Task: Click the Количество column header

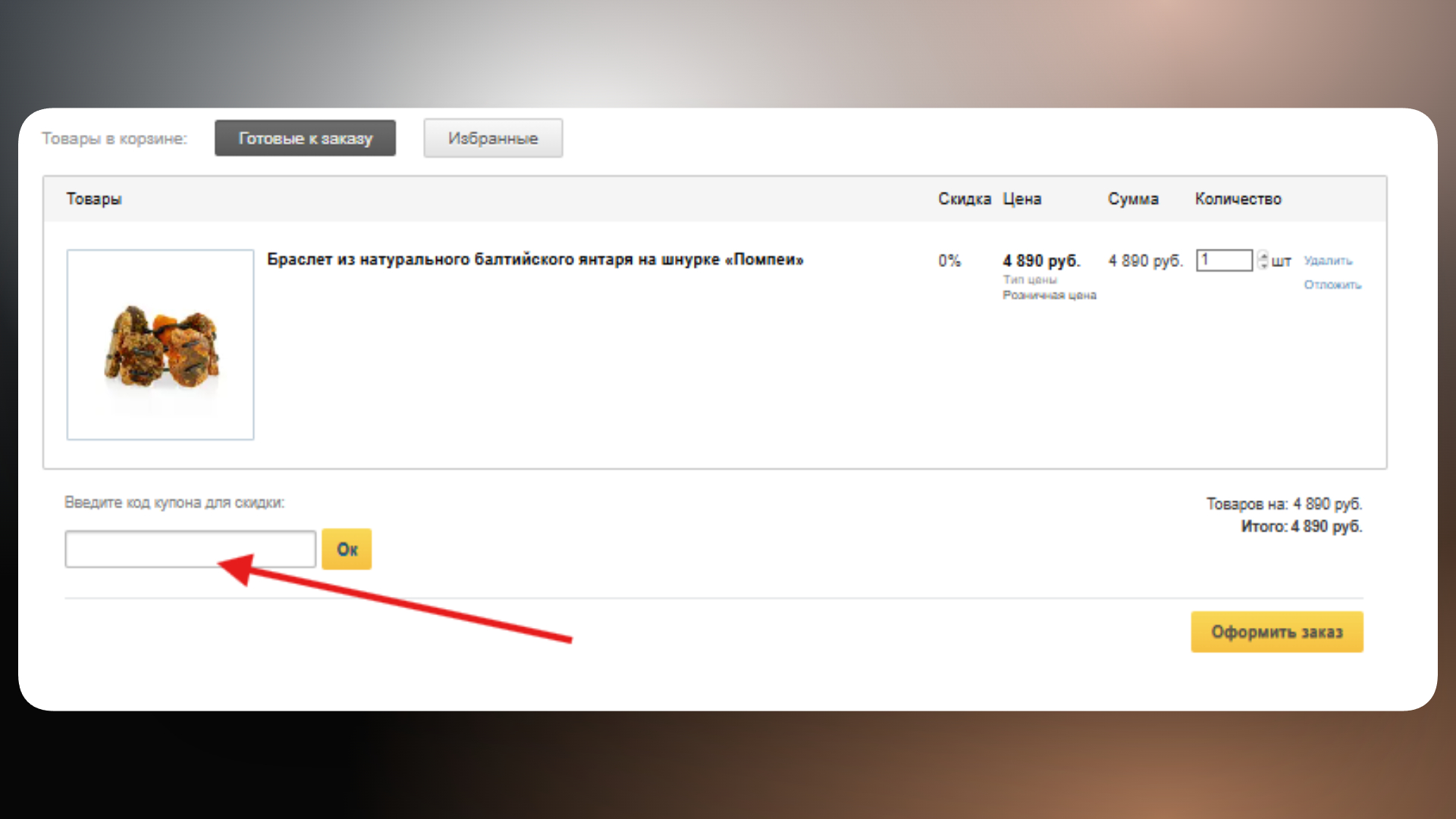Action: (1238, 199)
